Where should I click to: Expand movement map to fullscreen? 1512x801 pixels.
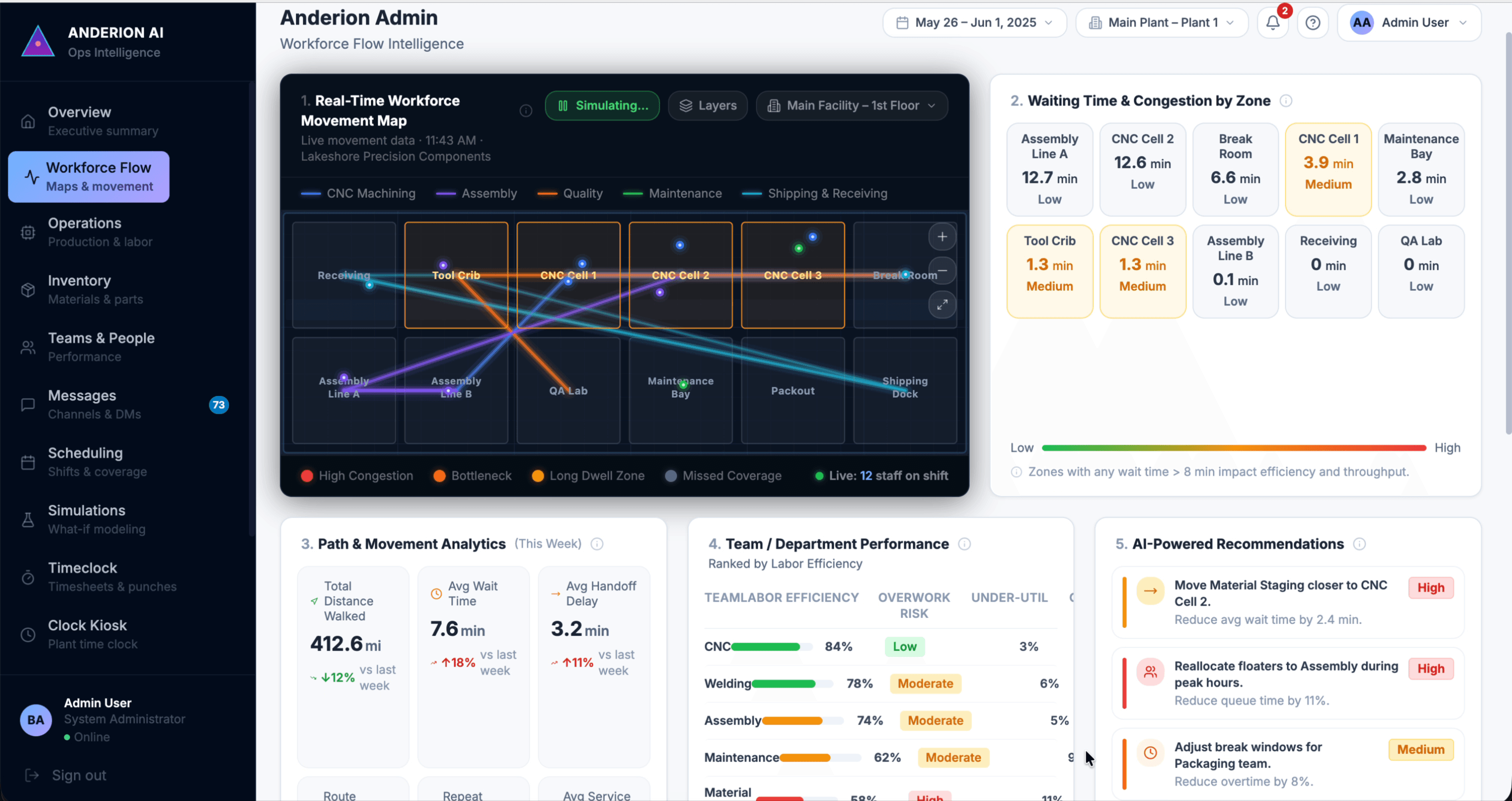click(x=942, y=304)
